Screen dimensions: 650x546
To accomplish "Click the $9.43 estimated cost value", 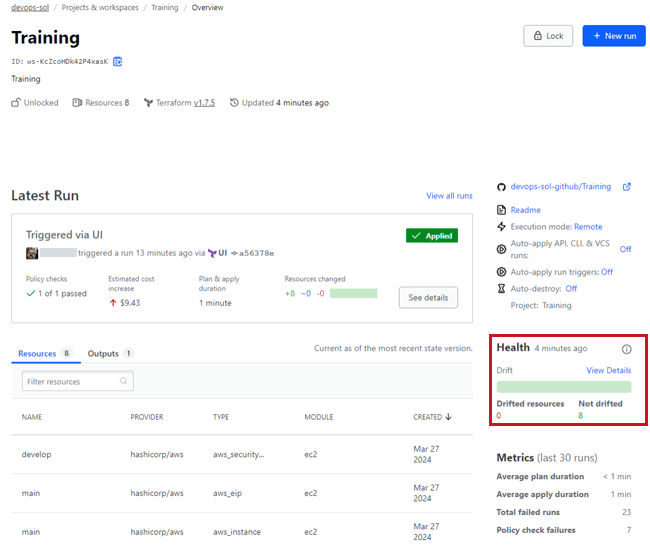I will 130,303.
